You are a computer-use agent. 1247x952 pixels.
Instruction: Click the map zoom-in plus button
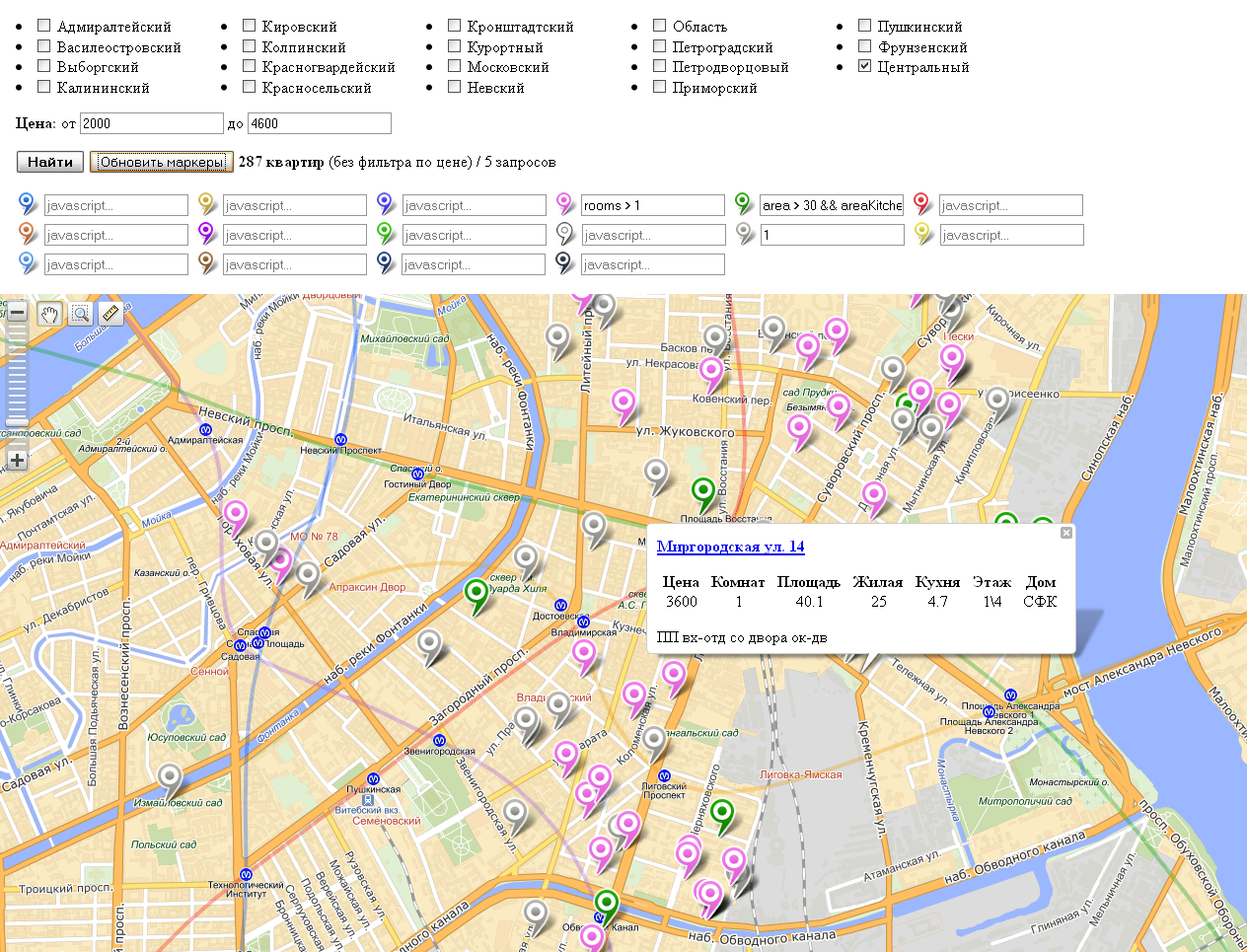click(x=17, y=460)
